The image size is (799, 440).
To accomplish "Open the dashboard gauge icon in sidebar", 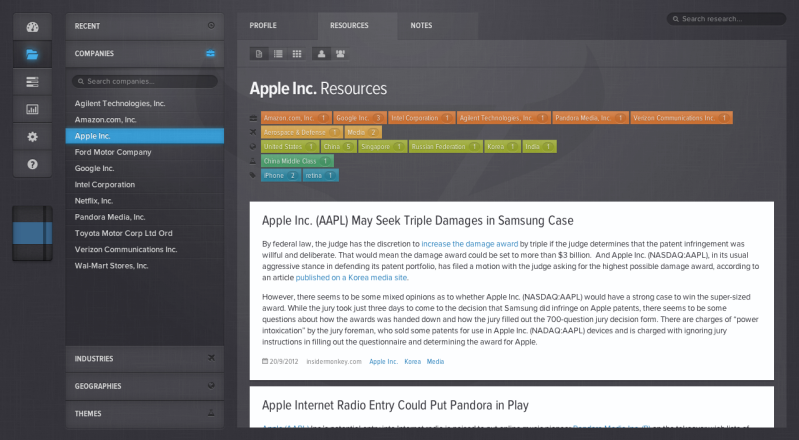I will coord(32,27).
